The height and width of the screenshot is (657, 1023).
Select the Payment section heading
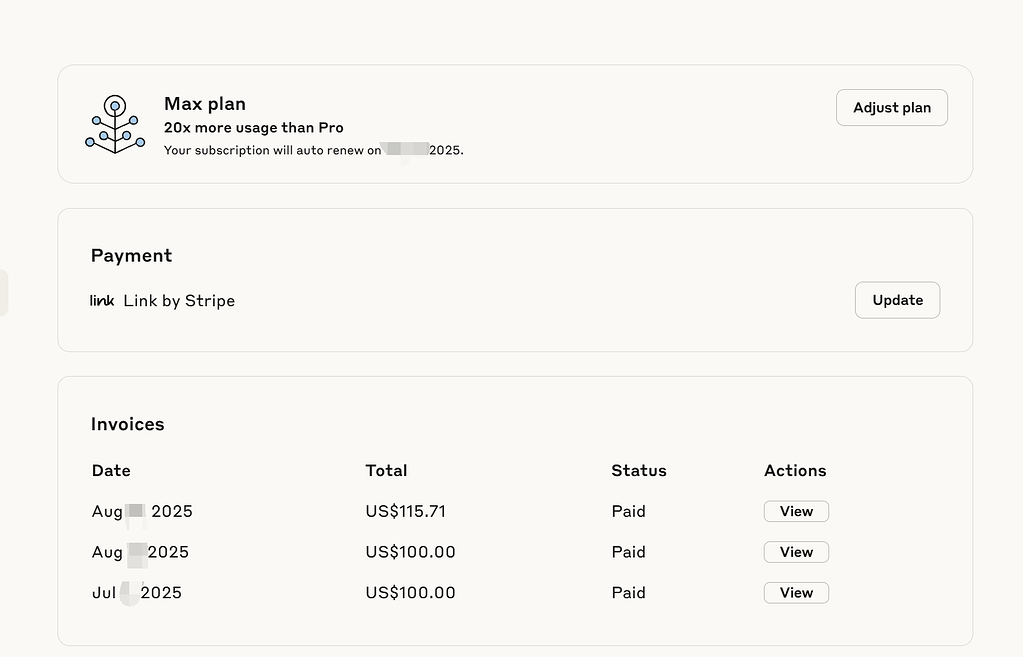pos(132,255)
